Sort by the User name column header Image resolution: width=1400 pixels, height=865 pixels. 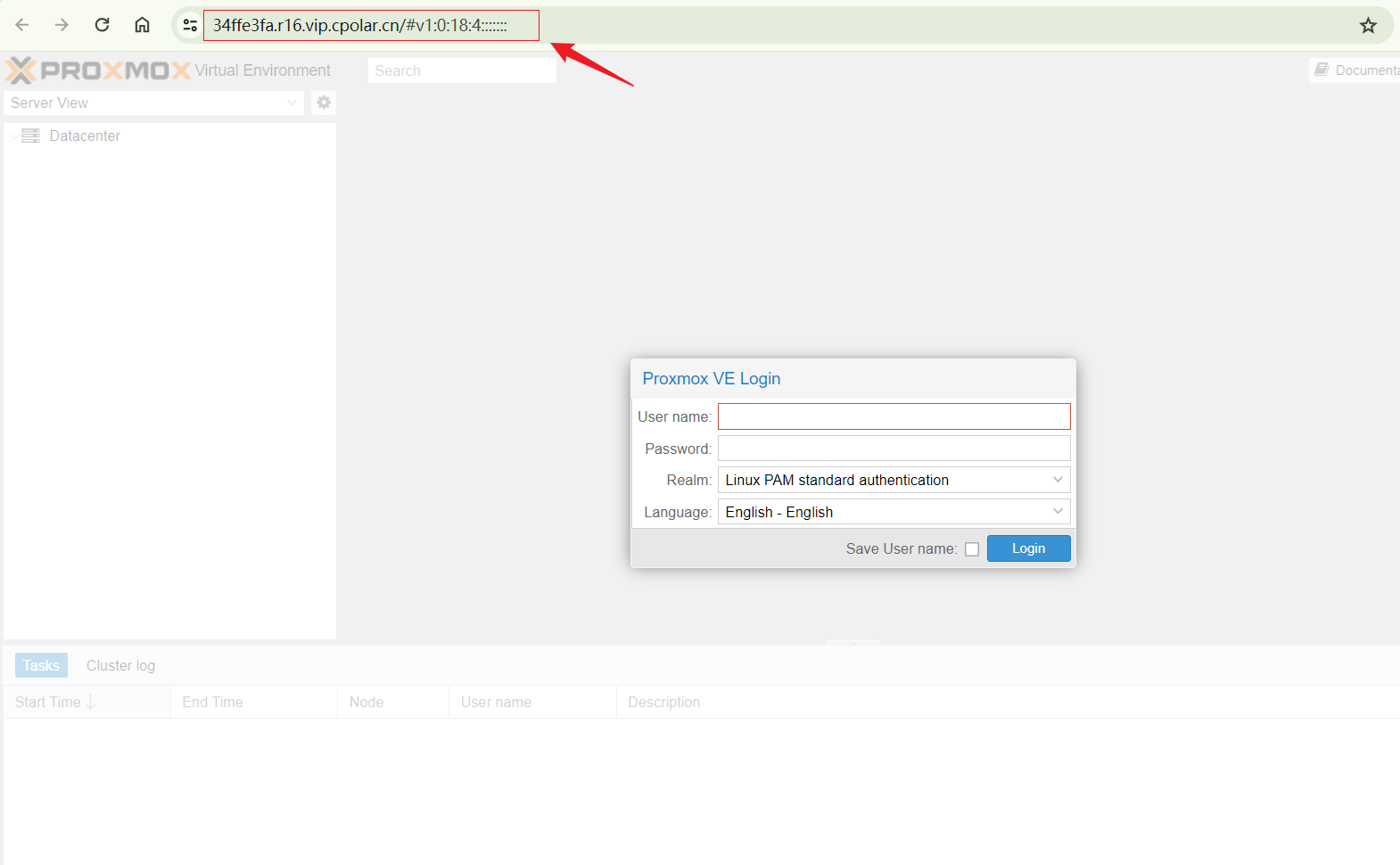coord(532,702)
